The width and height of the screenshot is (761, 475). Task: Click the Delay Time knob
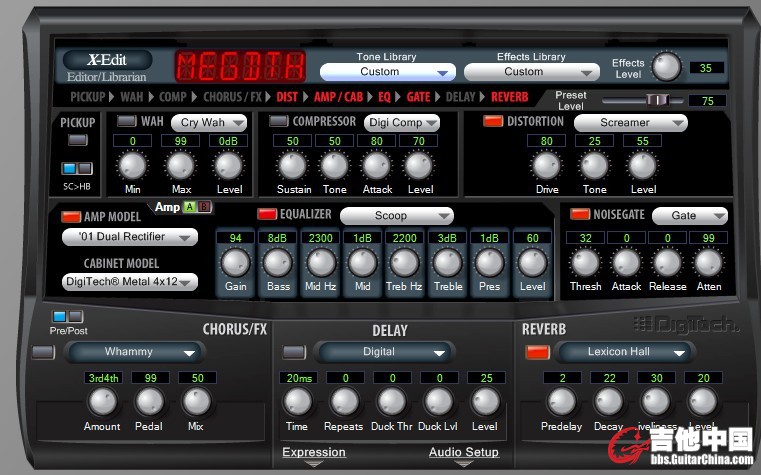coord(298,402)
